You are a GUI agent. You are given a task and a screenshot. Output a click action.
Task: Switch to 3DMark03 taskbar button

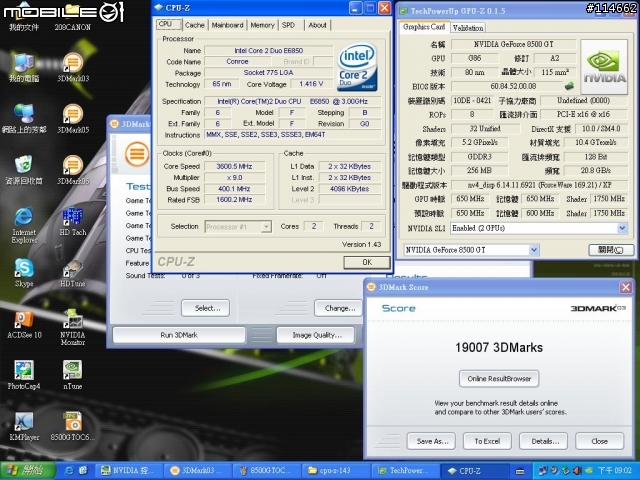coord(197,471)
